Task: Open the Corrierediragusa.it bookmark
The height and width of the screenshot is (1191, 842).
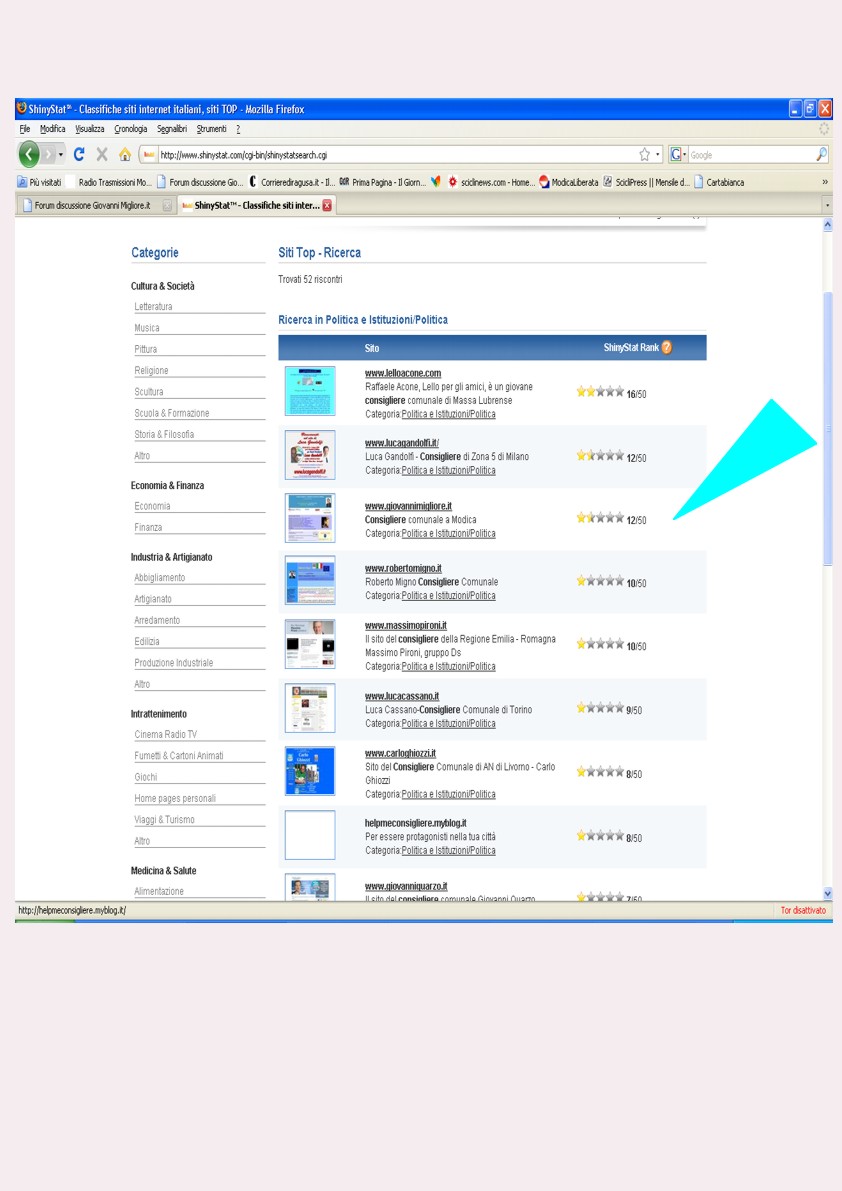Action: click(x=292, y=182)
